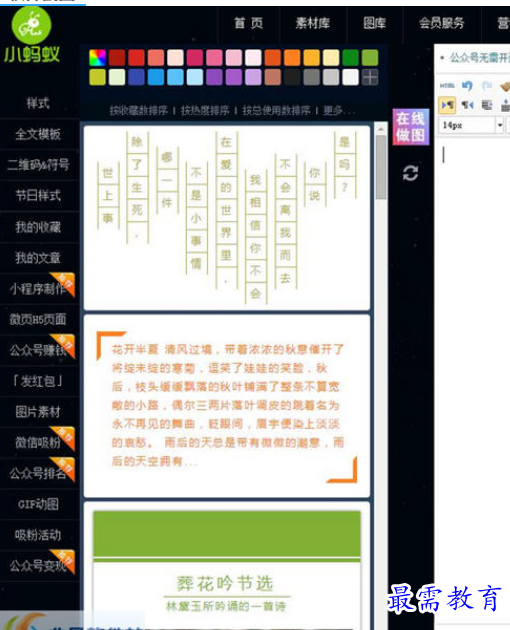Open 全文模板 templates section
Viewport: 510px width, 630px height.
[39, 134]
